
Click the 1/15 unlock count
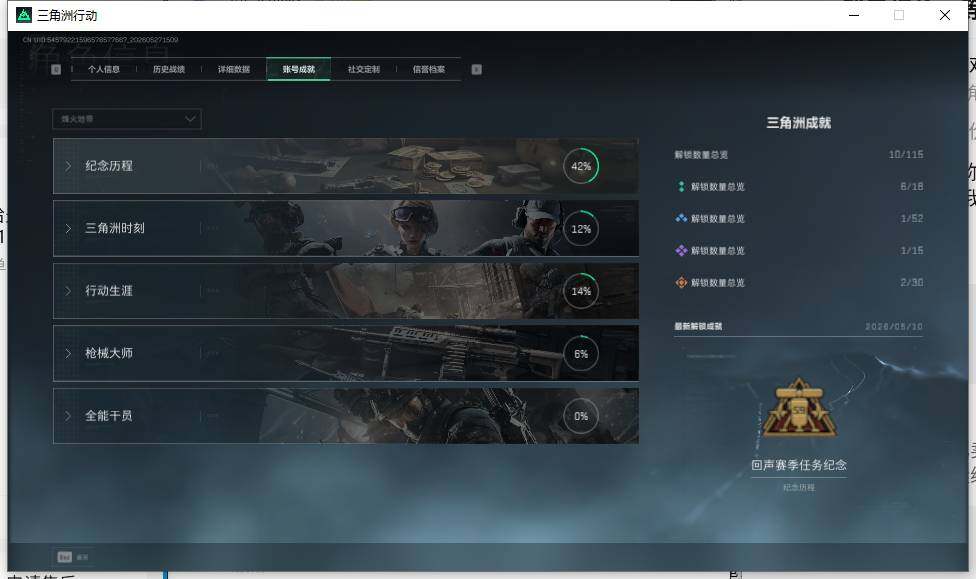coord(912,250)
